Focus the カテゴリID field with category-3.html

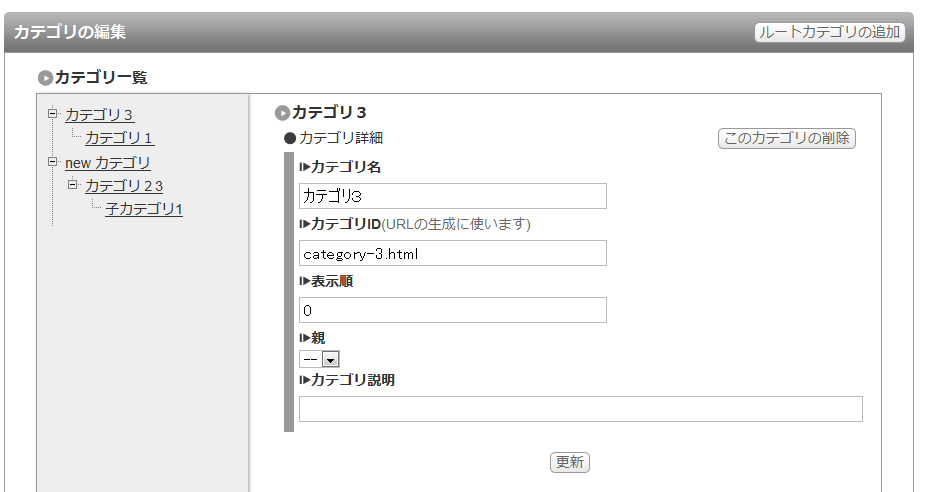(453, 253)
